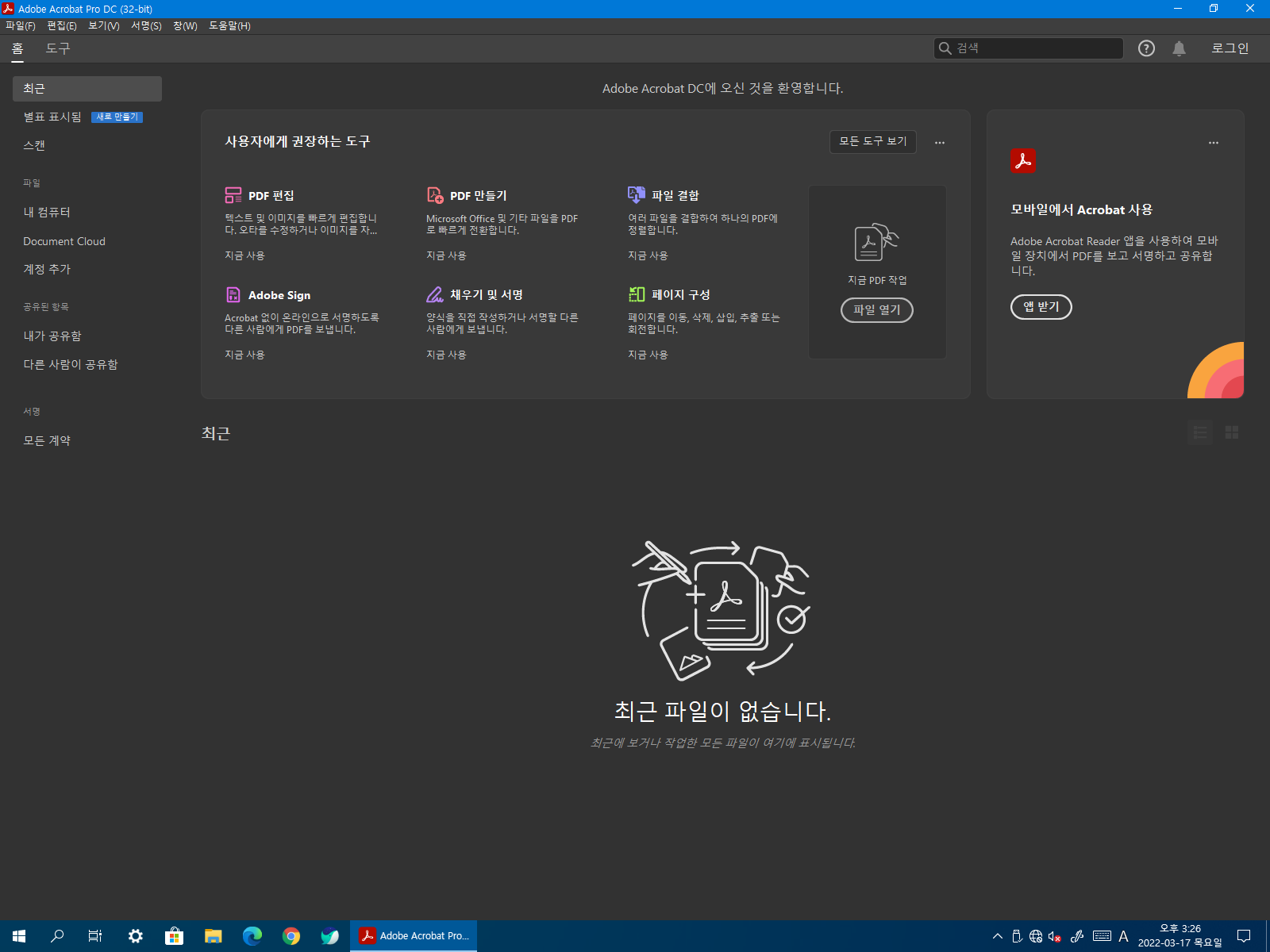Open the help question mark icon
The width and height of the screenshot is (1270, 952).
tap(1146, 48)
